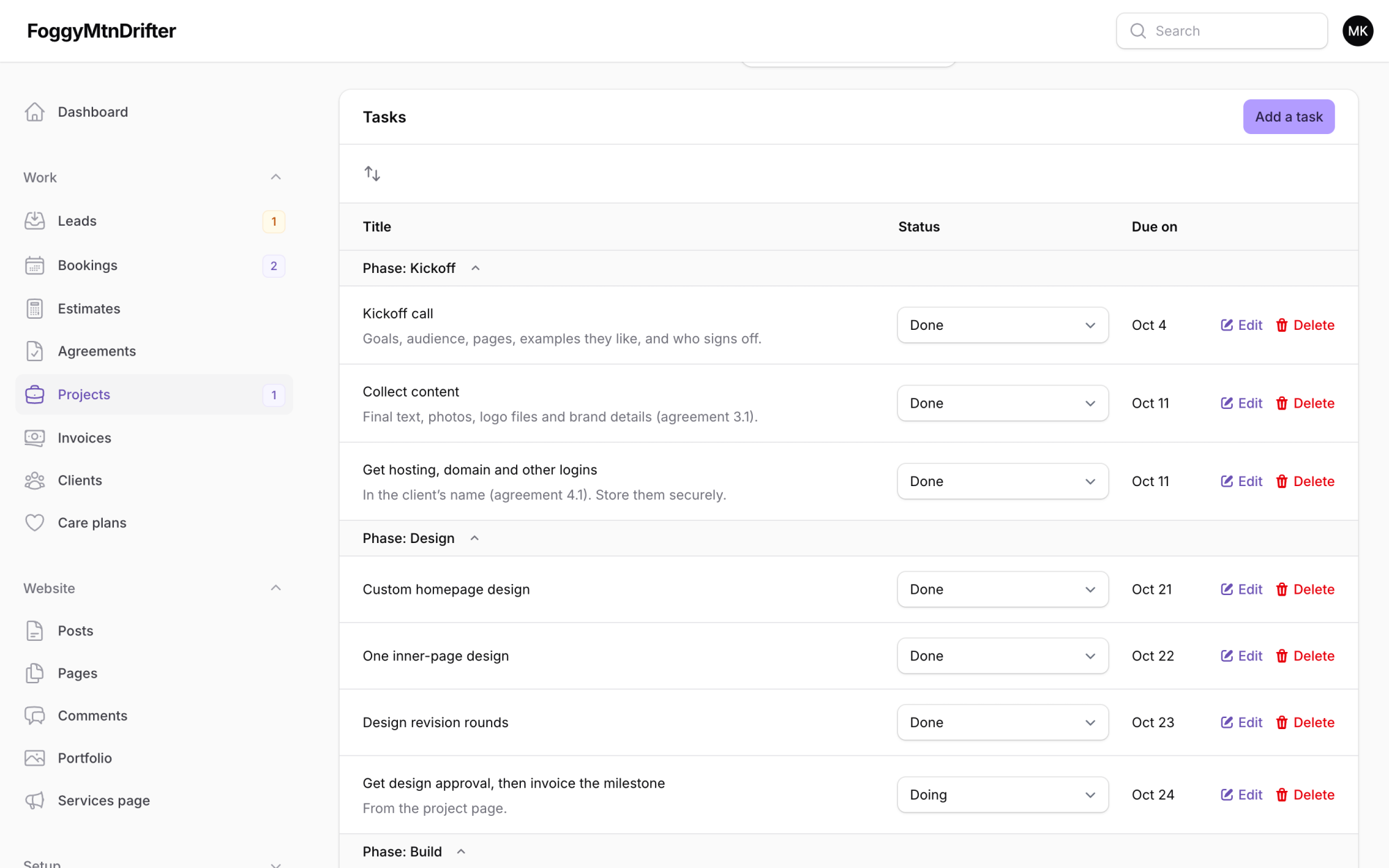Click the pencil edit icon for Collect content
This screenshot has height=868, width=1389.
[x=1227, y=403]
